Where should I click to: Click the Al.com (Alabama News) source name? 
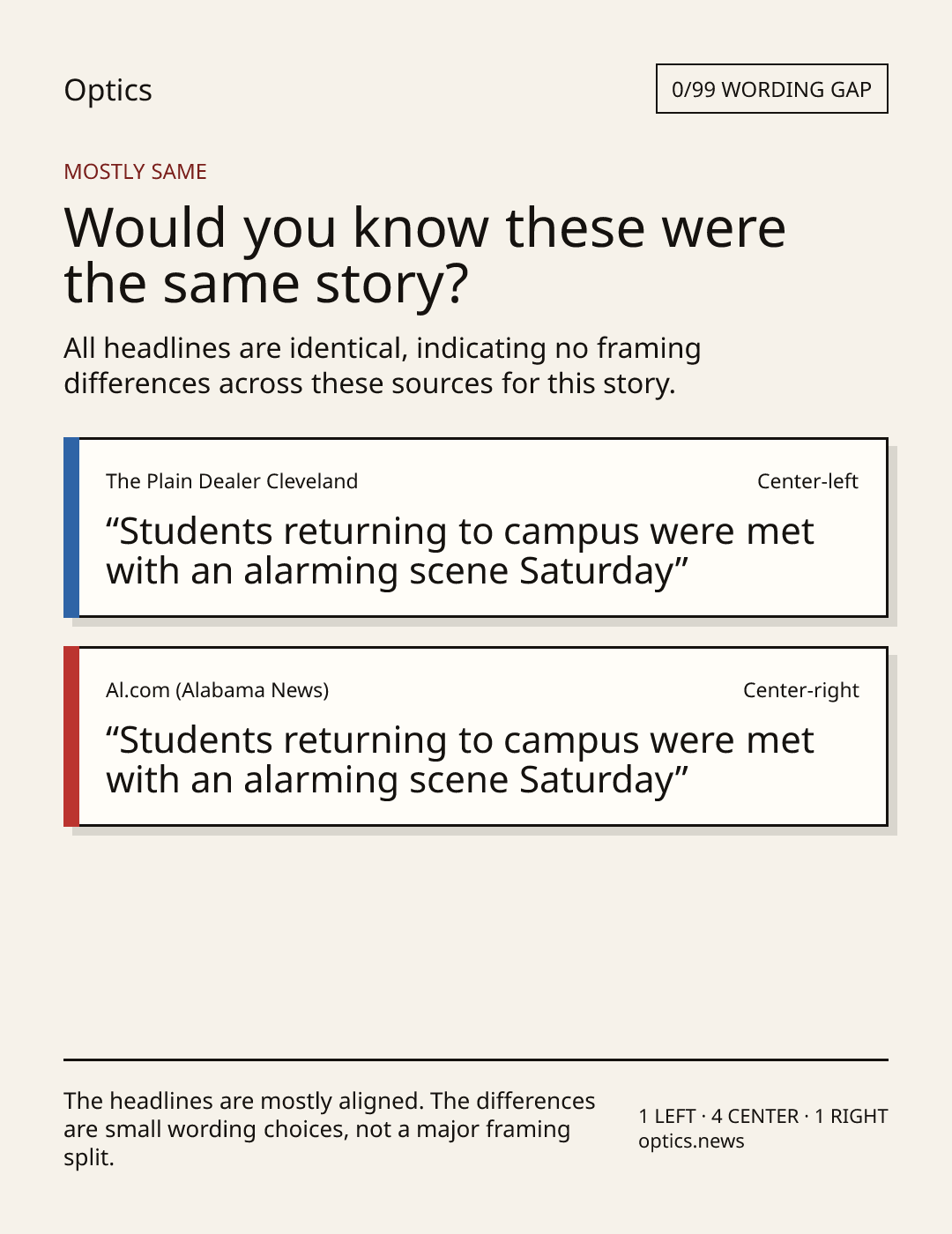(217, 690)
